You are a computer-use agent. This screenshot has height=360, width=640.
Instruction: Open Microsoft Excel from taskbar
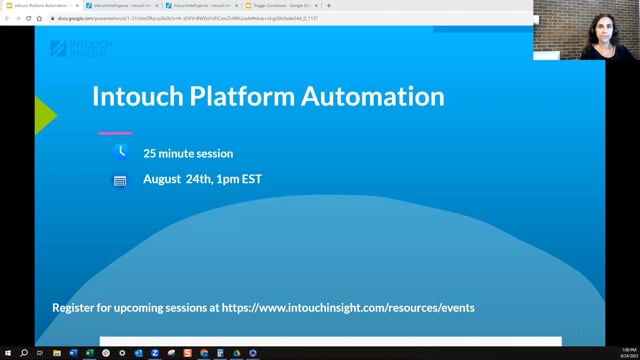(x=89, y=353)
